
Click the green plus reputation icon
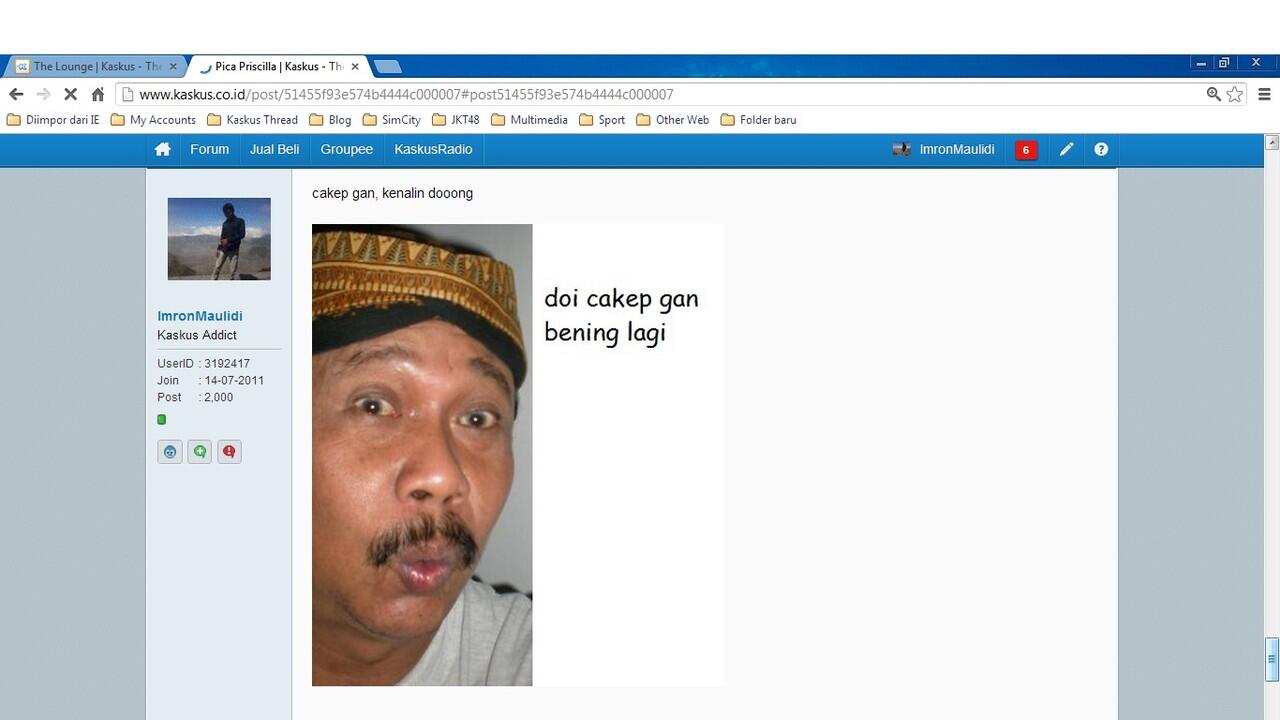coord(200,452)
